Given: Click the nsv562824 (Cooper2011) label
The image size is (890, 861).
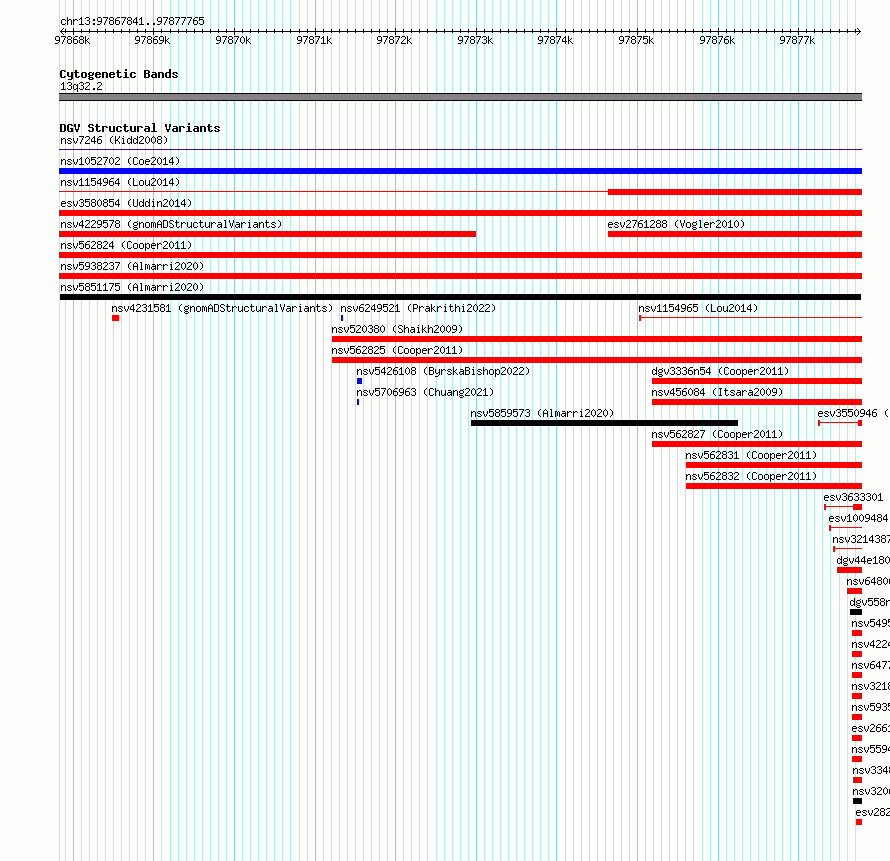Looking at the screenshot, I should tap(126, 245).
